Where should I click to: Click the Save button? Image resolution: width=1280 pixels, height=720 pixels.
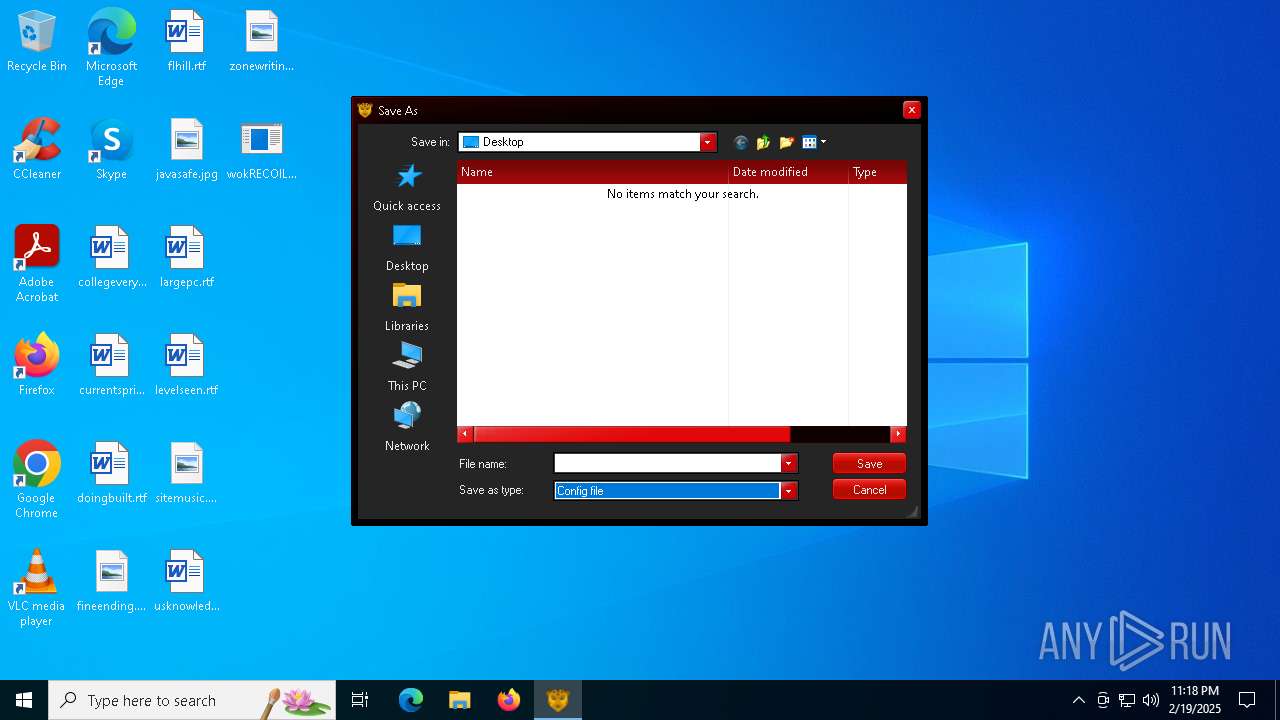pos(869,463)
